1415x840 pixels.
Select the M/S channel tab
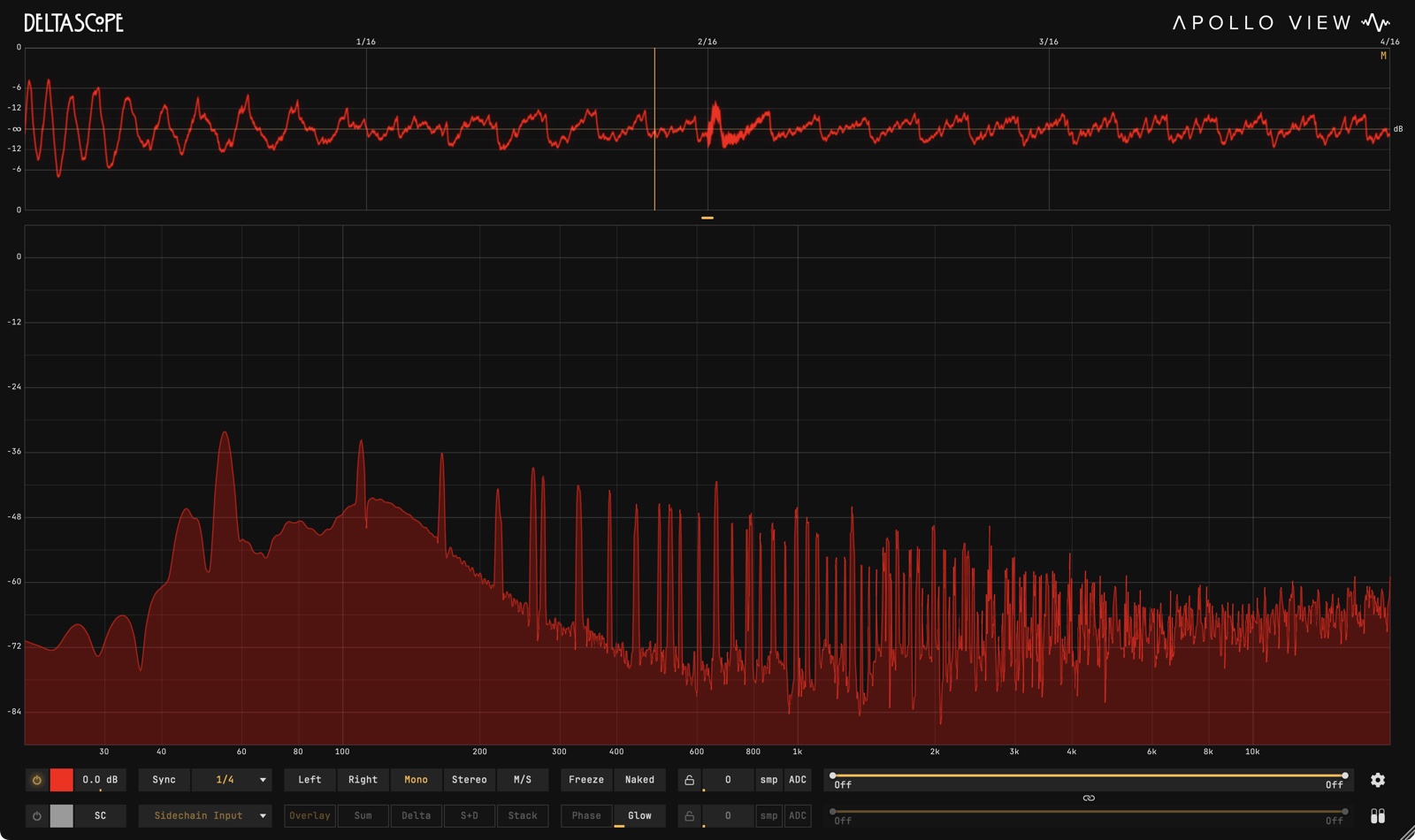pos(523,780)
